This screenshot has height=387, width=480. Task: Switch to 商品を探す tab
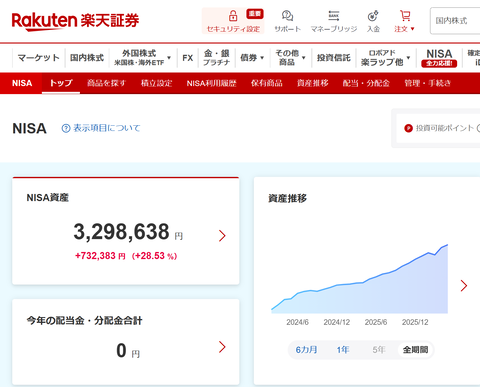point(106,83)
